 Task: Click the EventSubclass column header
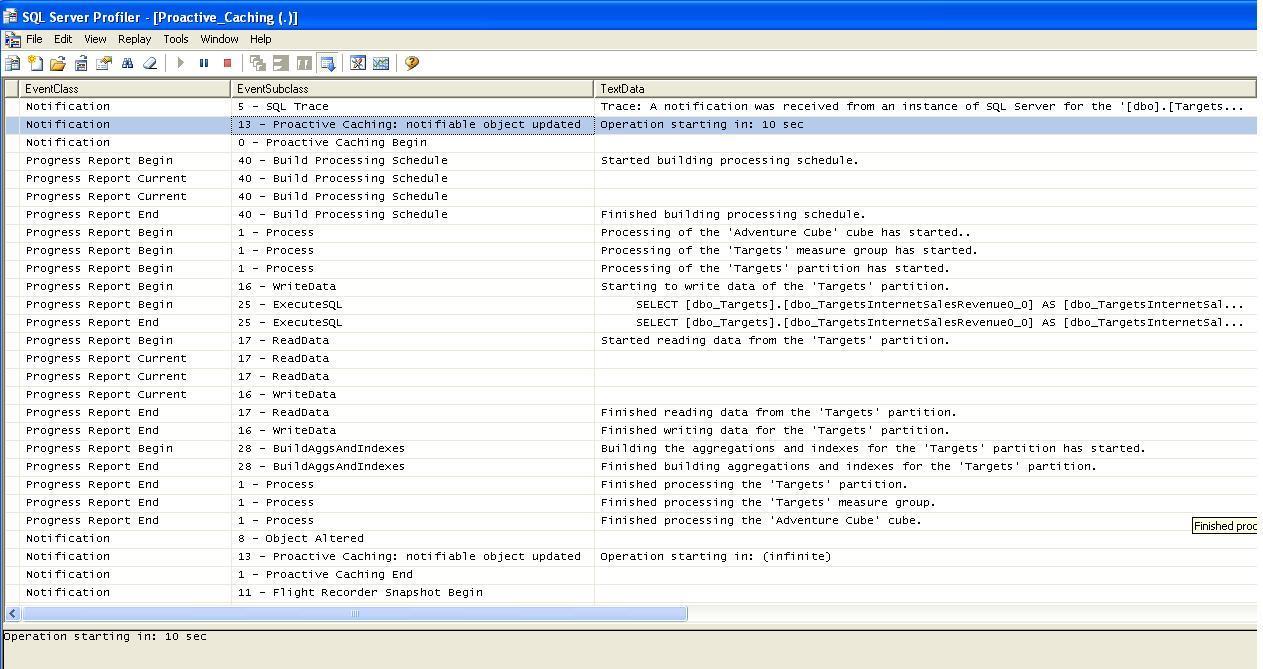coord(412,89)
